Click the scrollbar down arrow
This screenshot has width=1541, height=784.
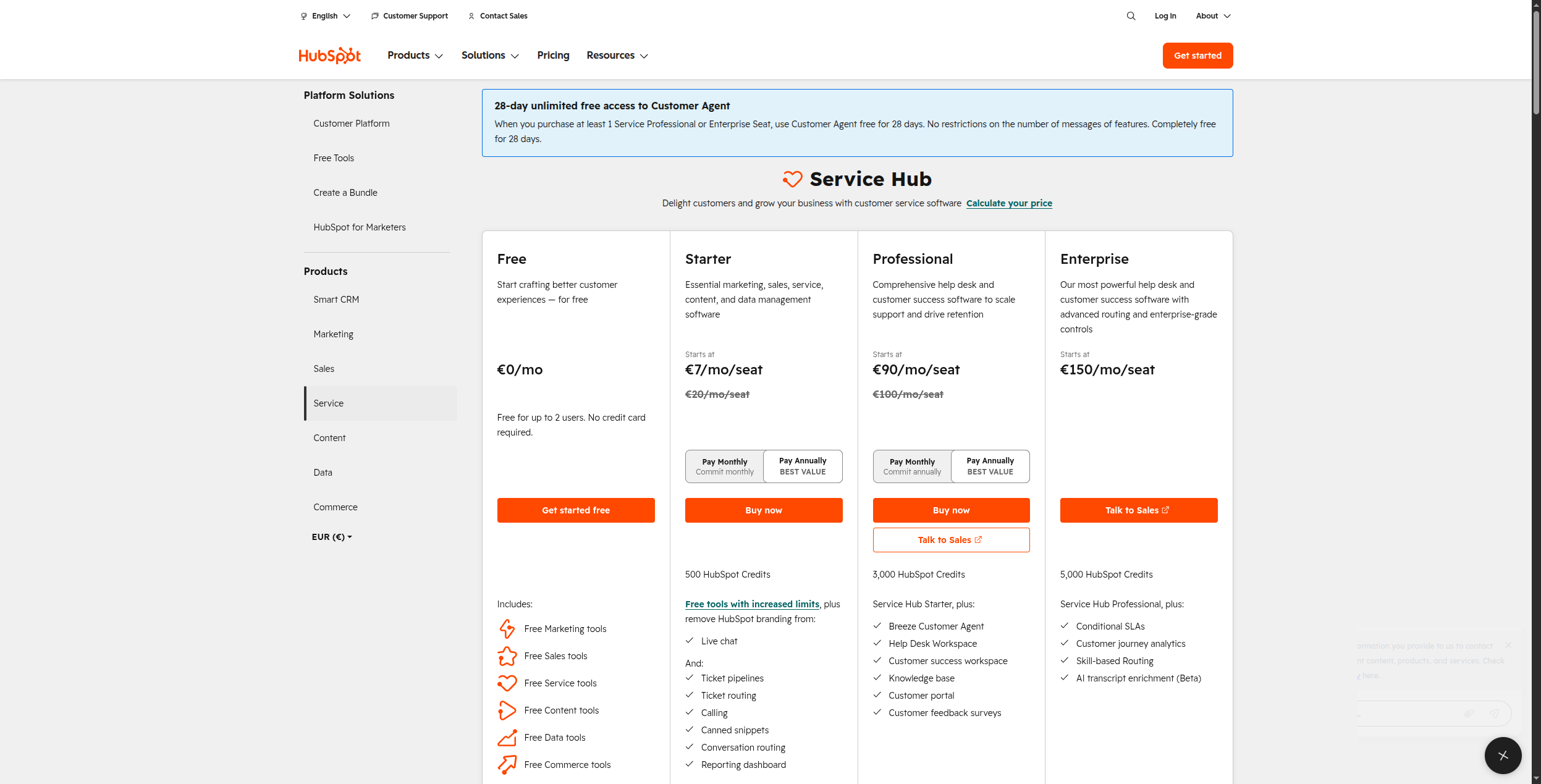[1536, 778]
